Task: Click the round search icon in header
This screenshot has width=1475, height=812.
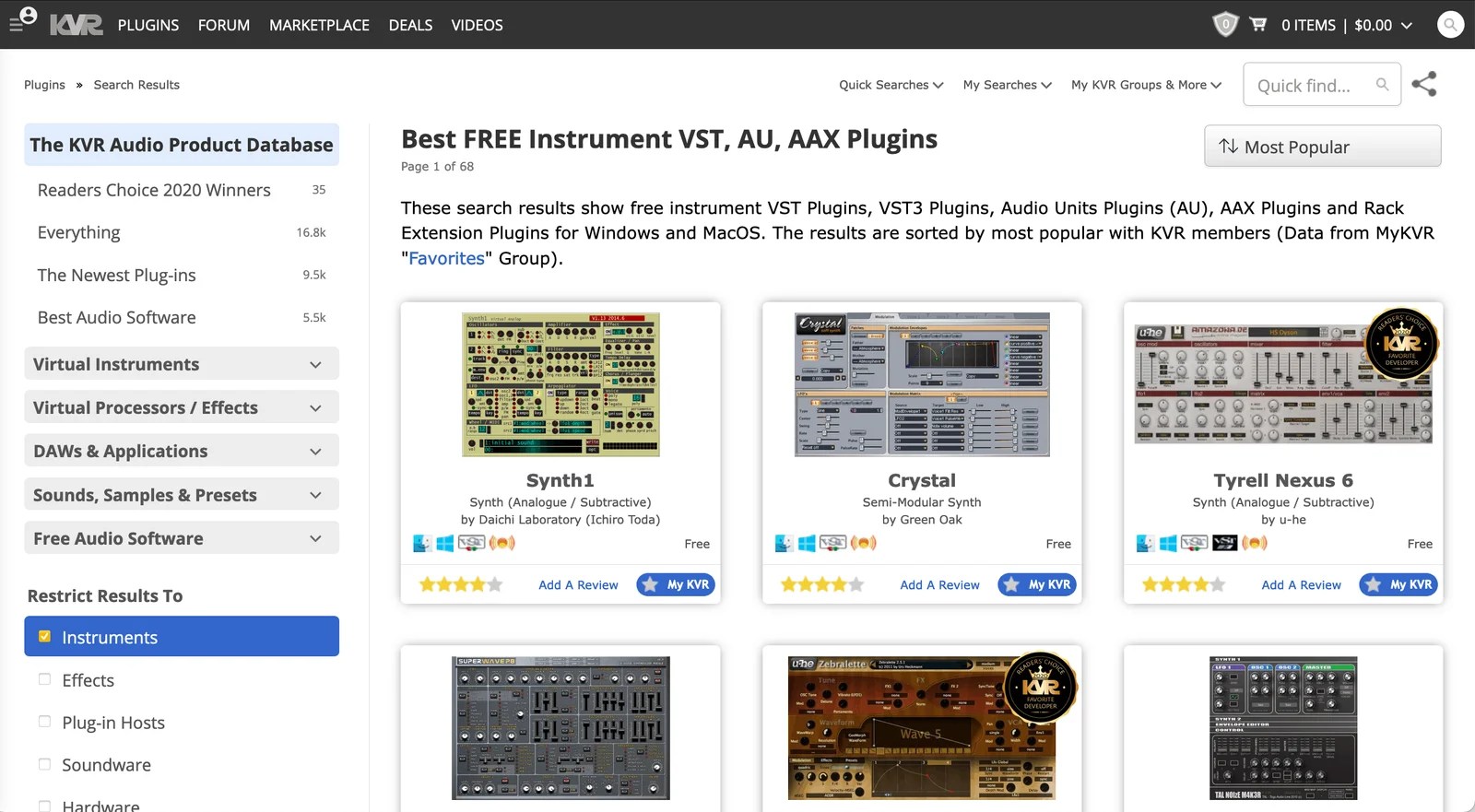Action: click(1451, 25)
